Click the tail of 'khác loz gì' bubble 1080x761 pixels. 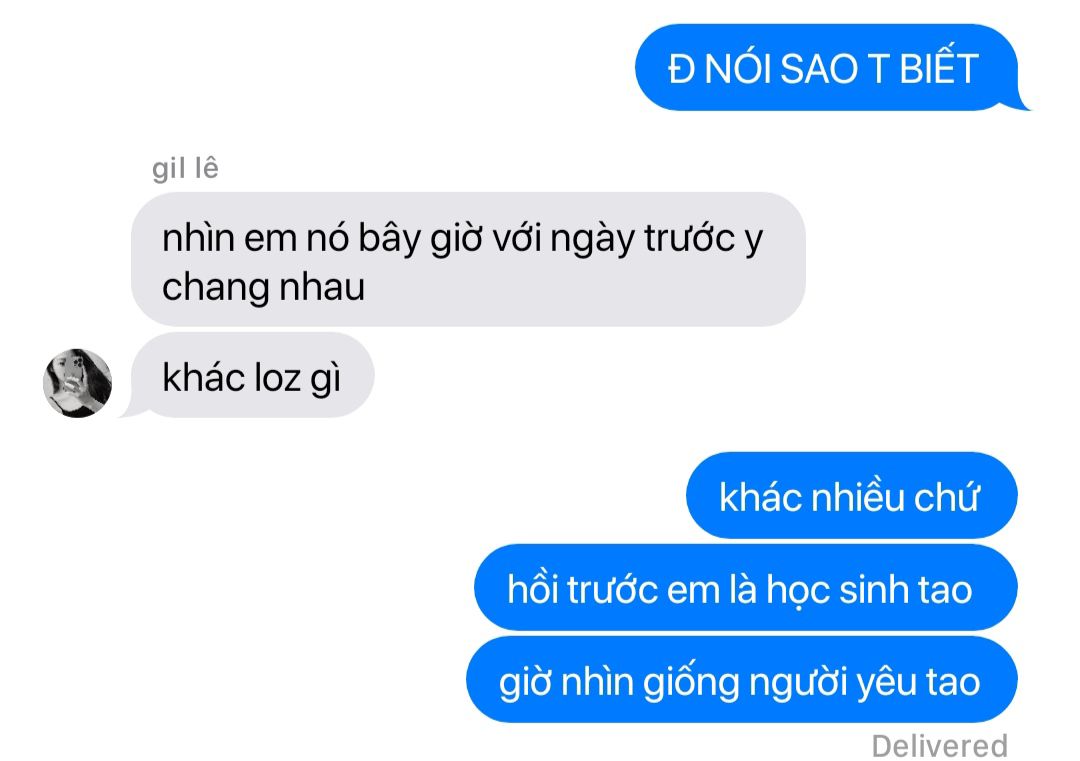tap(131, 409)
